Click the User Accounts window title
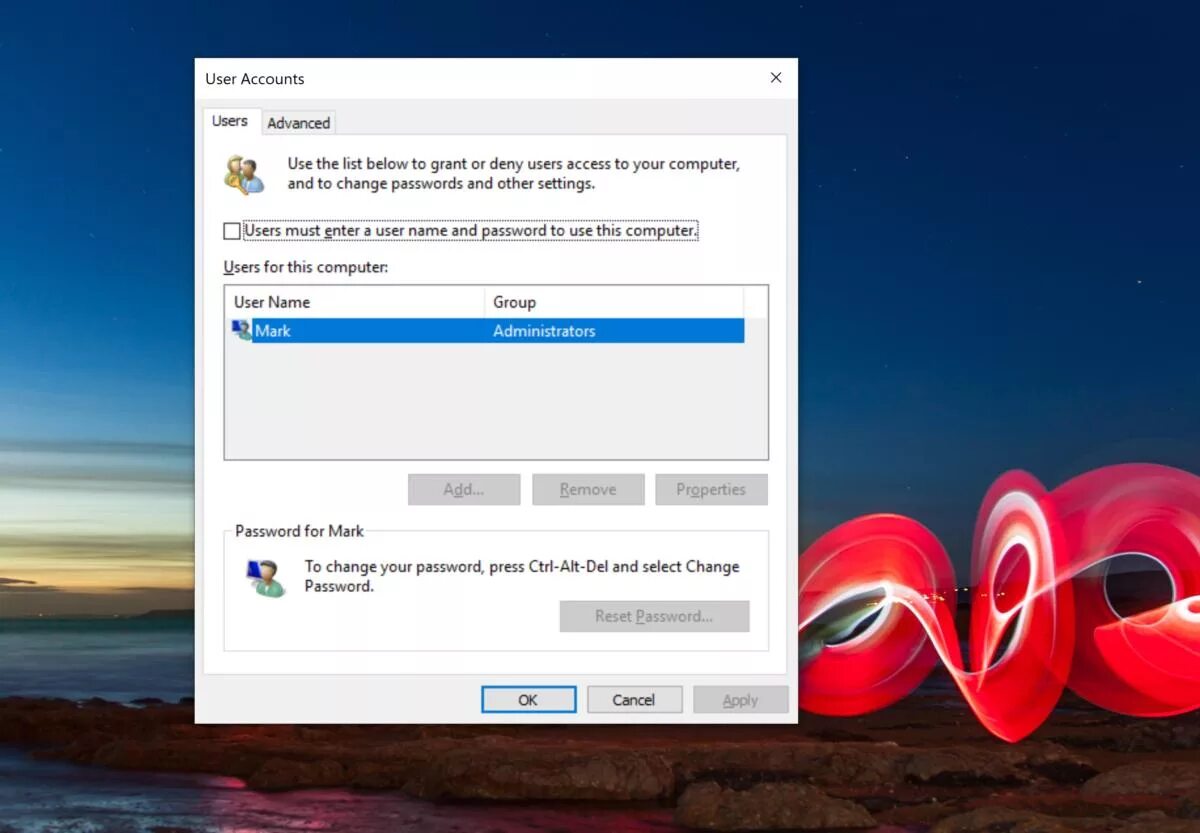1200x833 pixels. coord(255,79)
